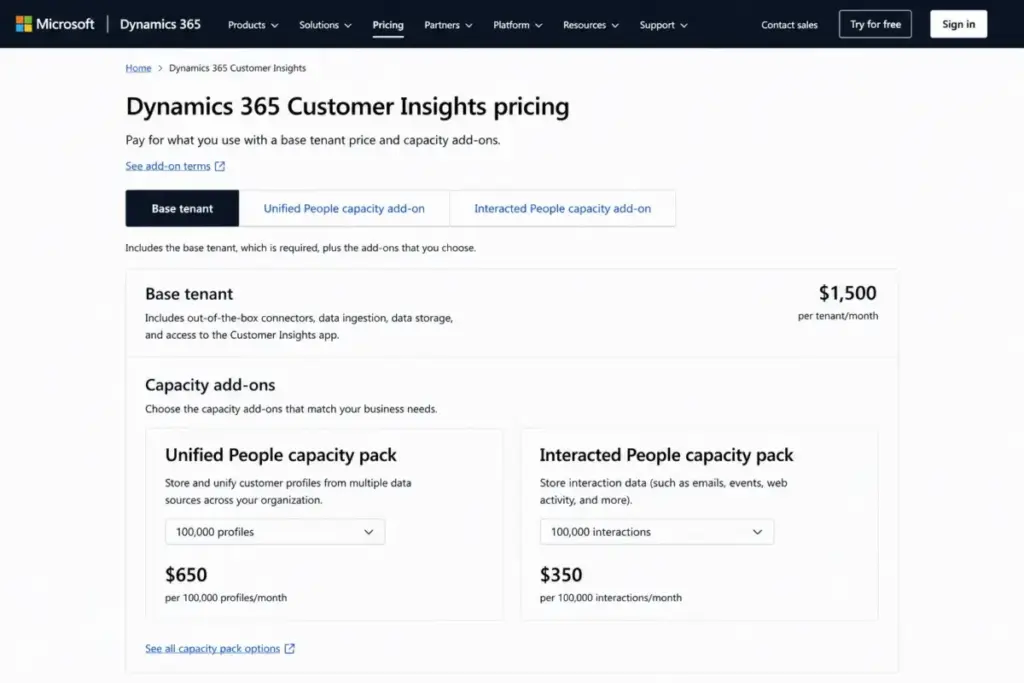Click the page title Dynamics 365 Customer Insights pricing
The height and width of the screenshot is (683, 1024).
(x=347, y=106)
